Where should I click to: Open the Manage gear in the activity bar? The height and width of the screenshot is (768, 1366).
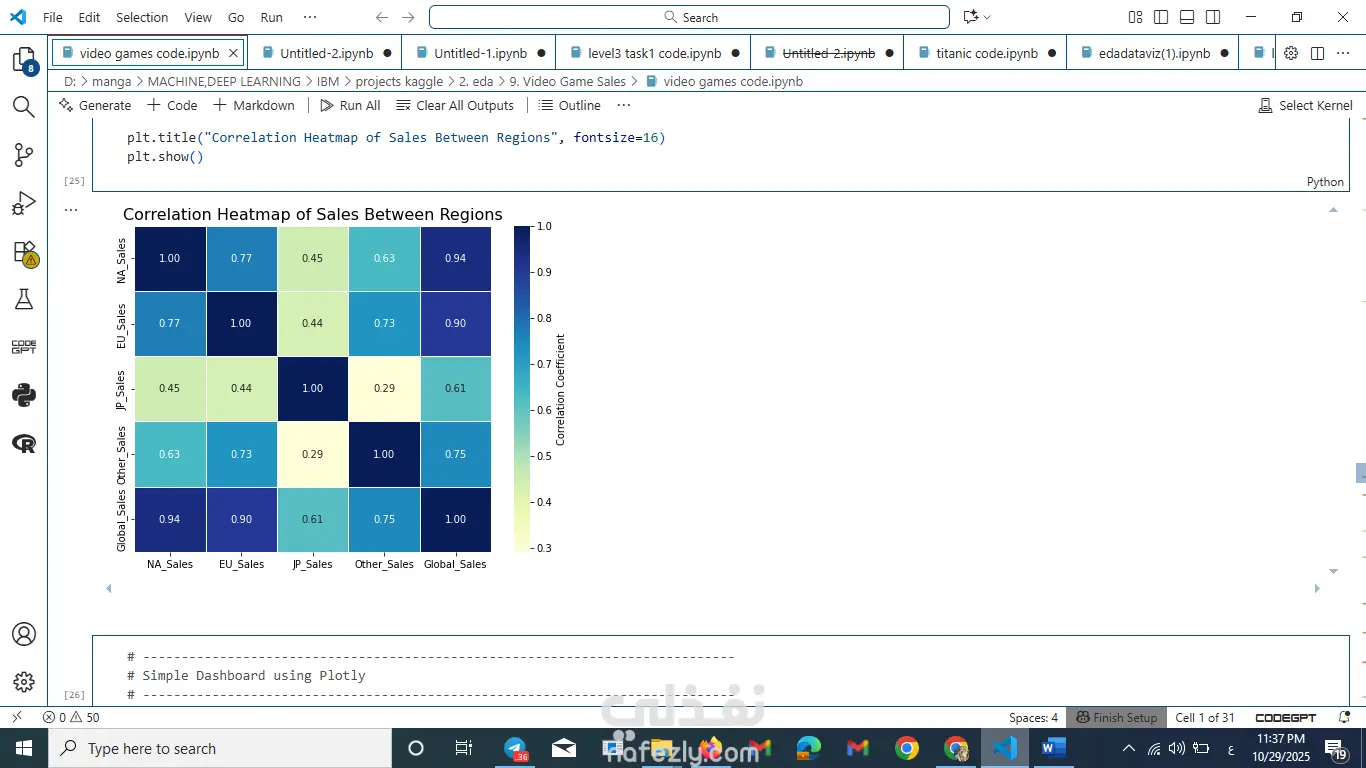click(24, 682)
